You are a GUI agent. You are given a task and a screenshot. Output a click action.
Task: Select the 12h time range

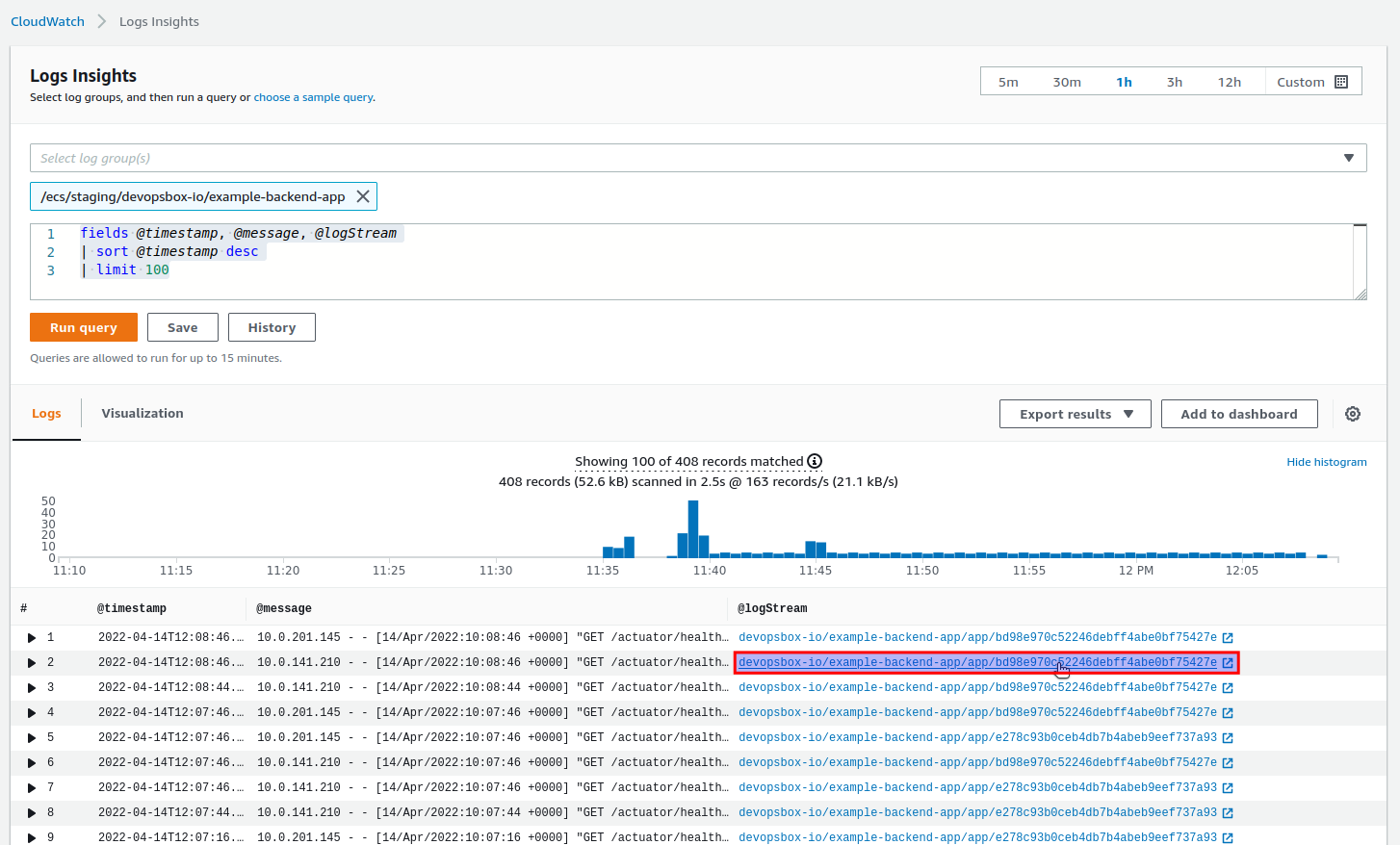coord(1230,82)
